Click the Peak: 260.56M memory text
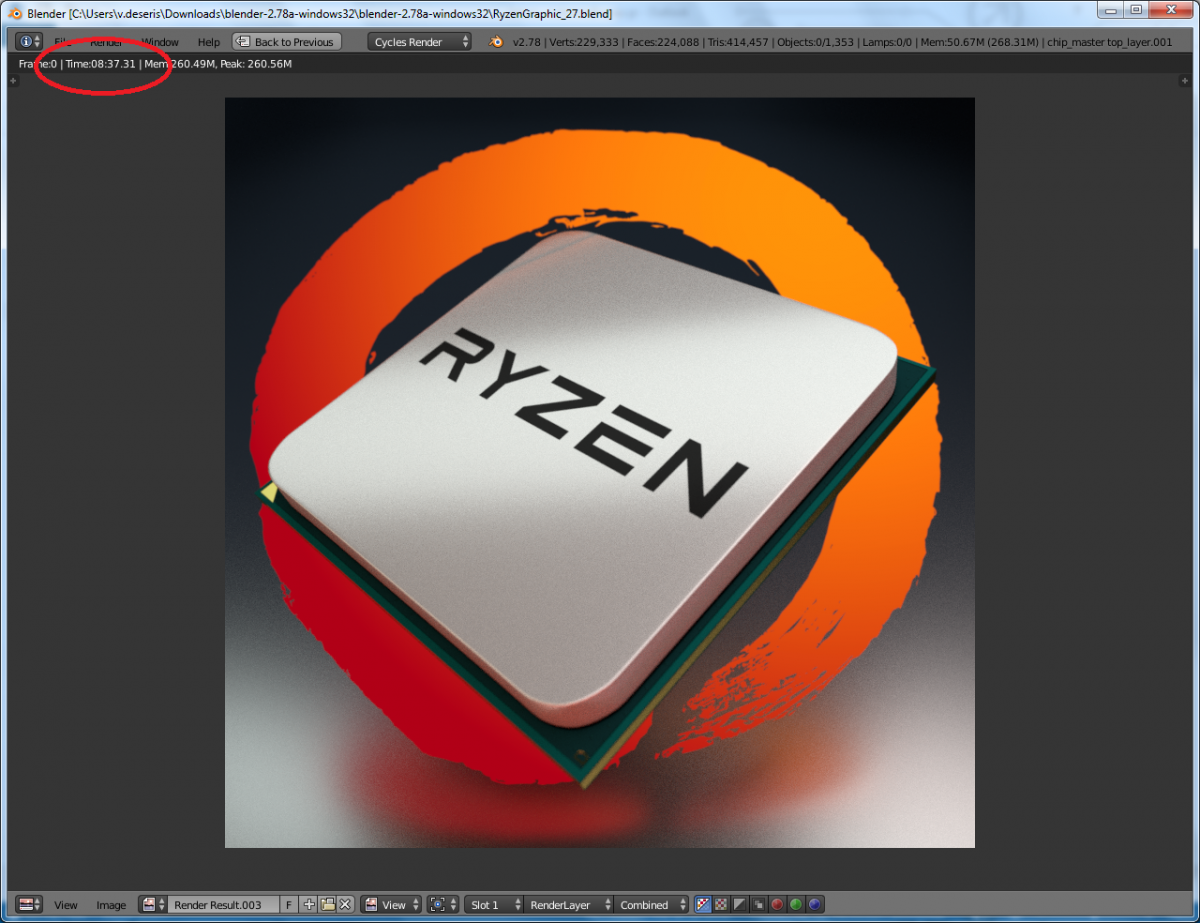 [x=256, y=64]
